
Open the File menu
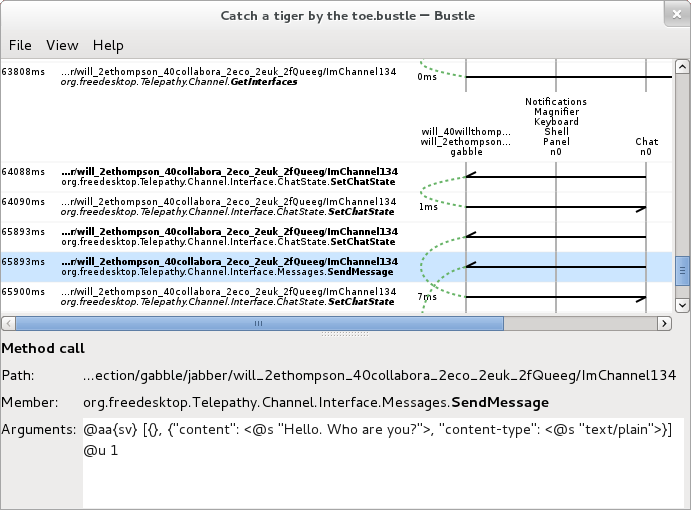(x=20, y=45)
